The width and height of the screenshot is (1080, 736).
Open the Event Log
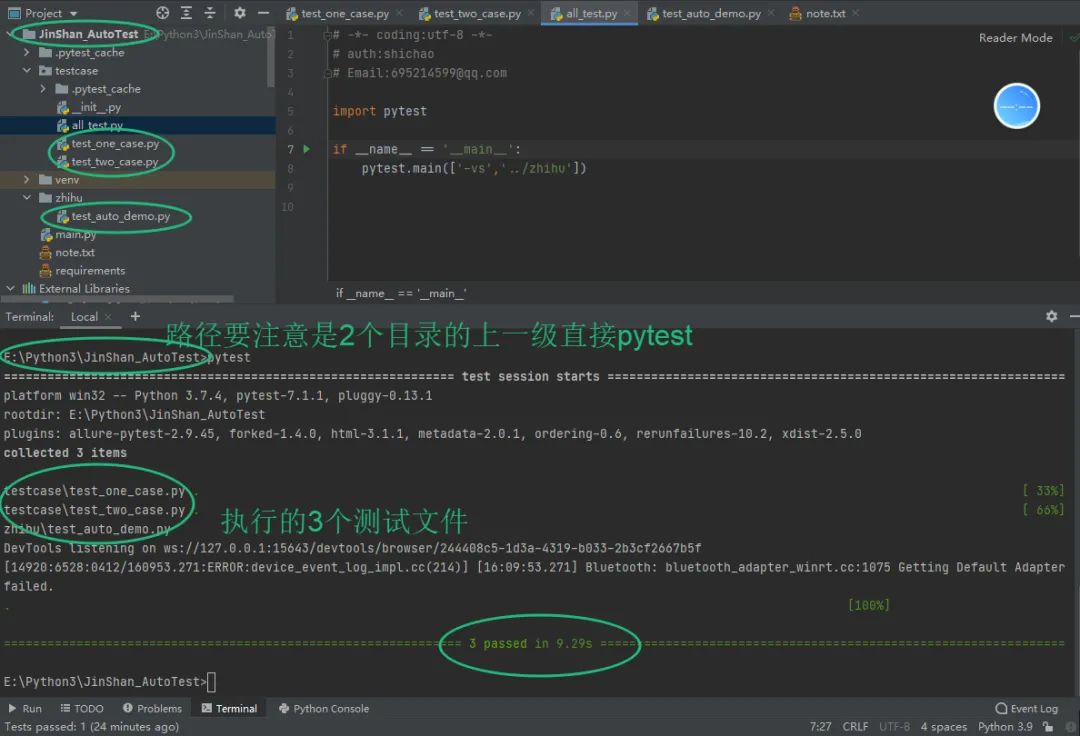pyautogui.click(x=1026, y=708)
